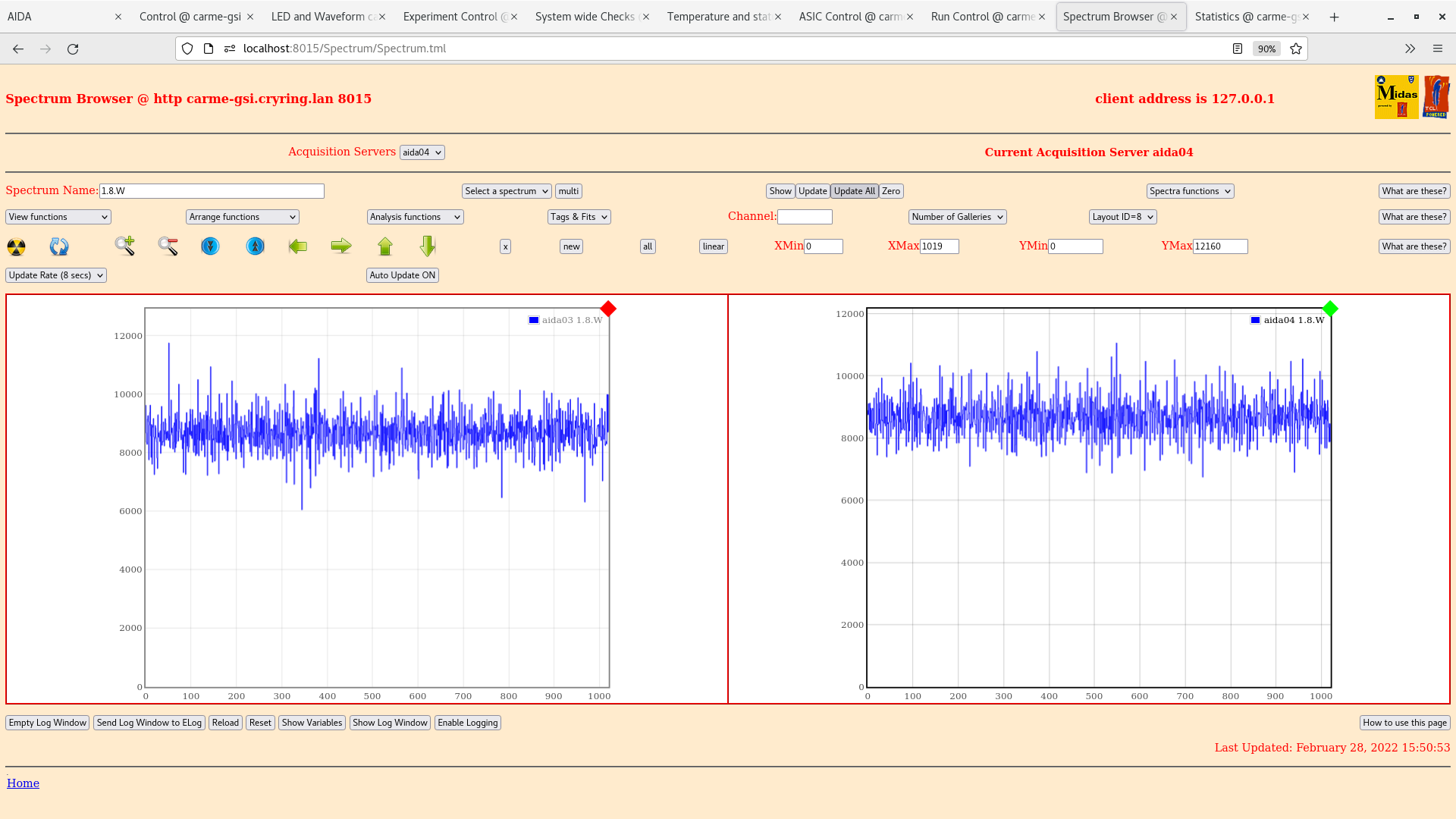The width and height of the screenshot is (1456, 819).
Task: Zoom out with the magnifier minus icon
Action: (168, 246)
